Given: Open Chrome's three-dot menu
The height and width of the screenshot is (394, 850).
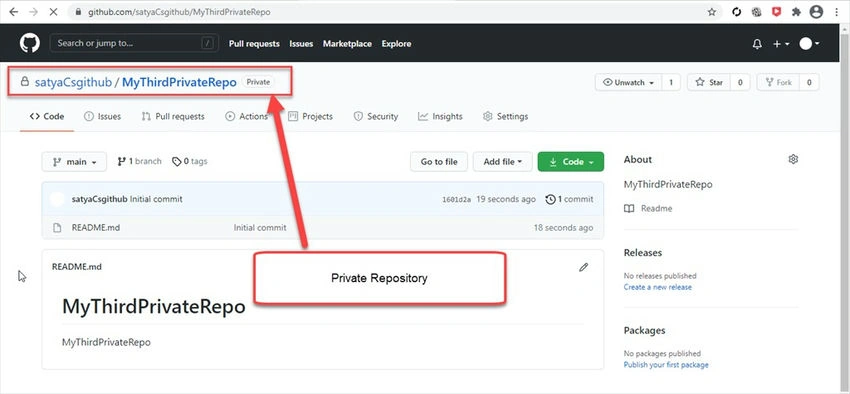Looking at the screenshot, I should click(835, 12).
